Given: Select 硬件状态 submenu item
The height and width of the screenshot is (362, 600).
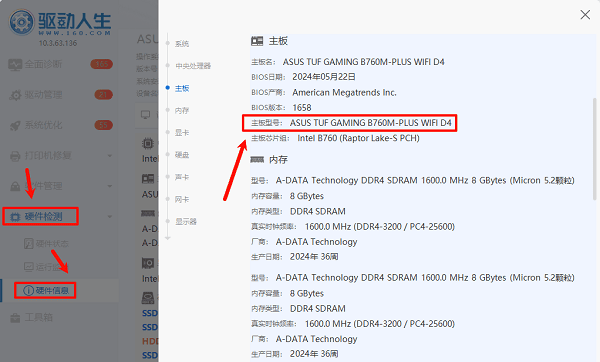Looking at the screenshot, I should click(x=52, y=243).
